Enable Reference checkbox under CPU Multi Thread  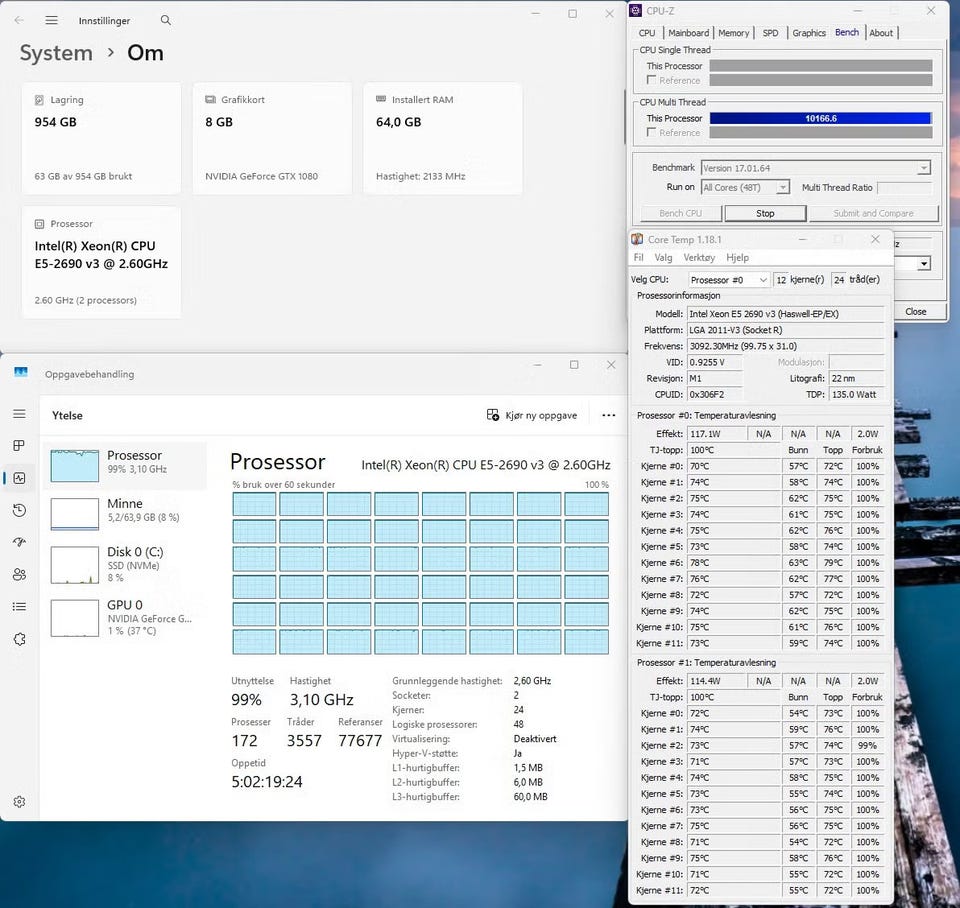(x=652, y=132)
